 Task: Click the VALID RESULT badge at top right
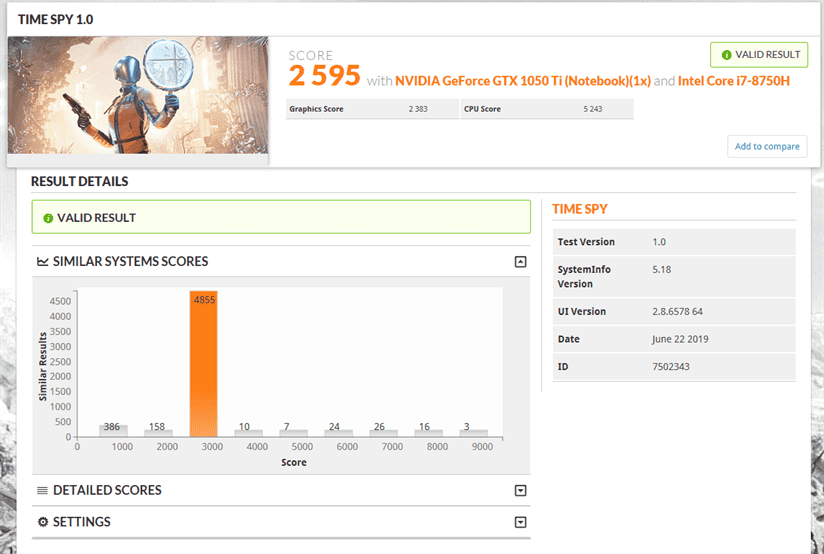coord(759,55)
